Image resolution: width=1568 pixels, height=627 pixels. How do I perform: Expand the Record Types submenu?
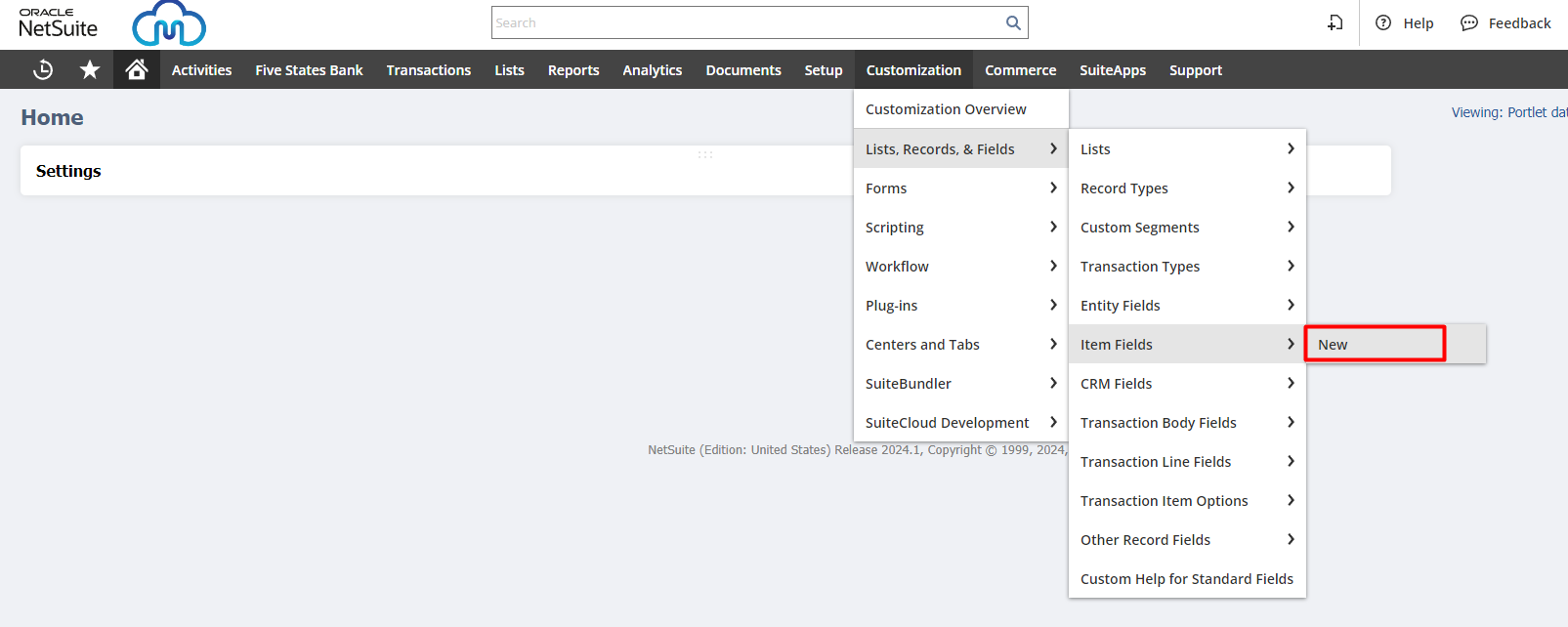[x=1186, y=188]
